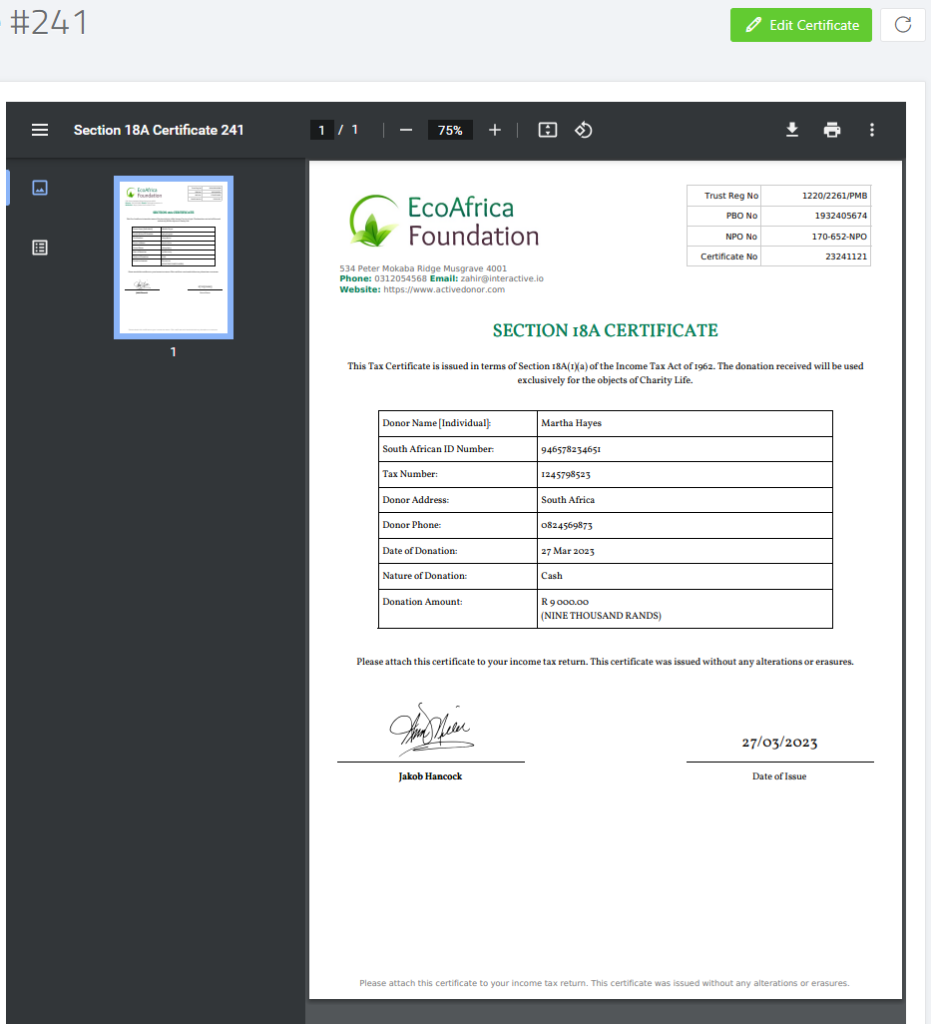Click the website https://www.activedonor.com text
The width and height of the screenshot is (931, 1024).
(x=444, y=289)
